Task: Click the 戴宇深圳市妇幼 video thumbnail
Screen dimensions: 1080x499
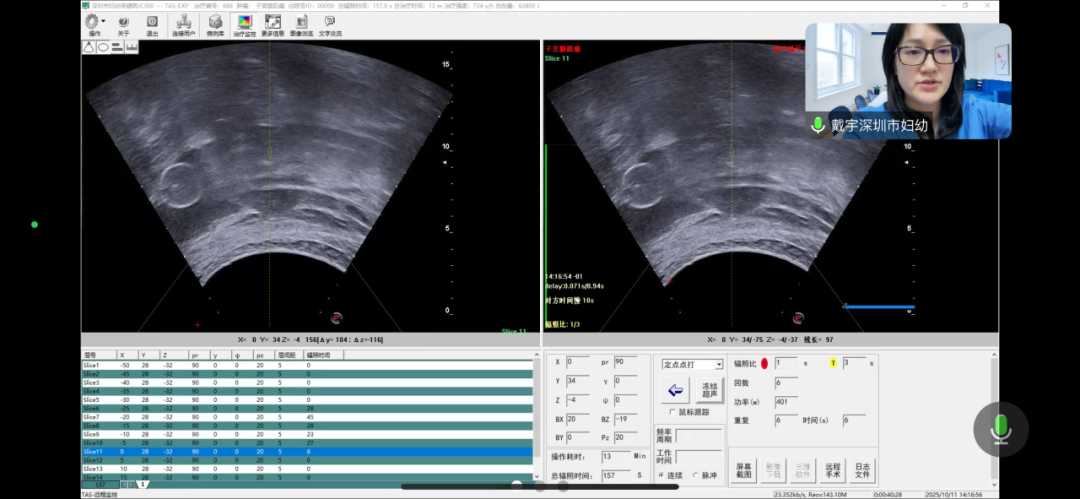Action: [x=908, y=81]
